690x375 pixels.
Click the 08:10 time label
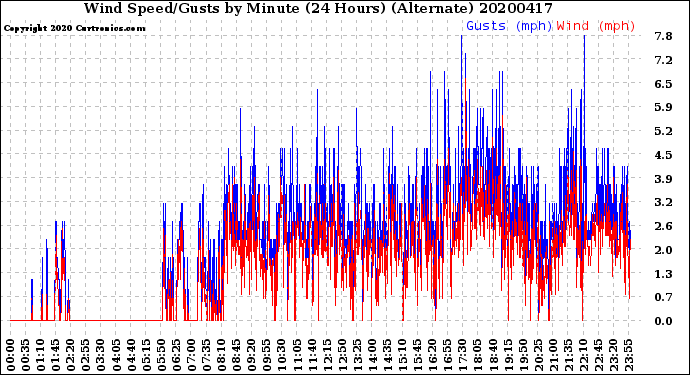(x=221, y=355)
